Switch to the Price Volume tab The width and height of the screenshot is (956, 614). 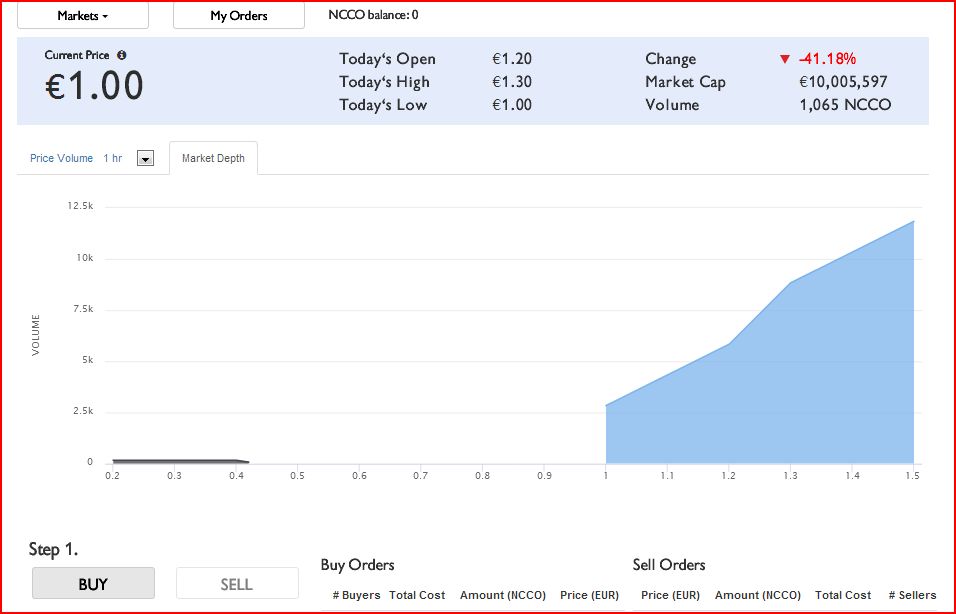[62, 159]
